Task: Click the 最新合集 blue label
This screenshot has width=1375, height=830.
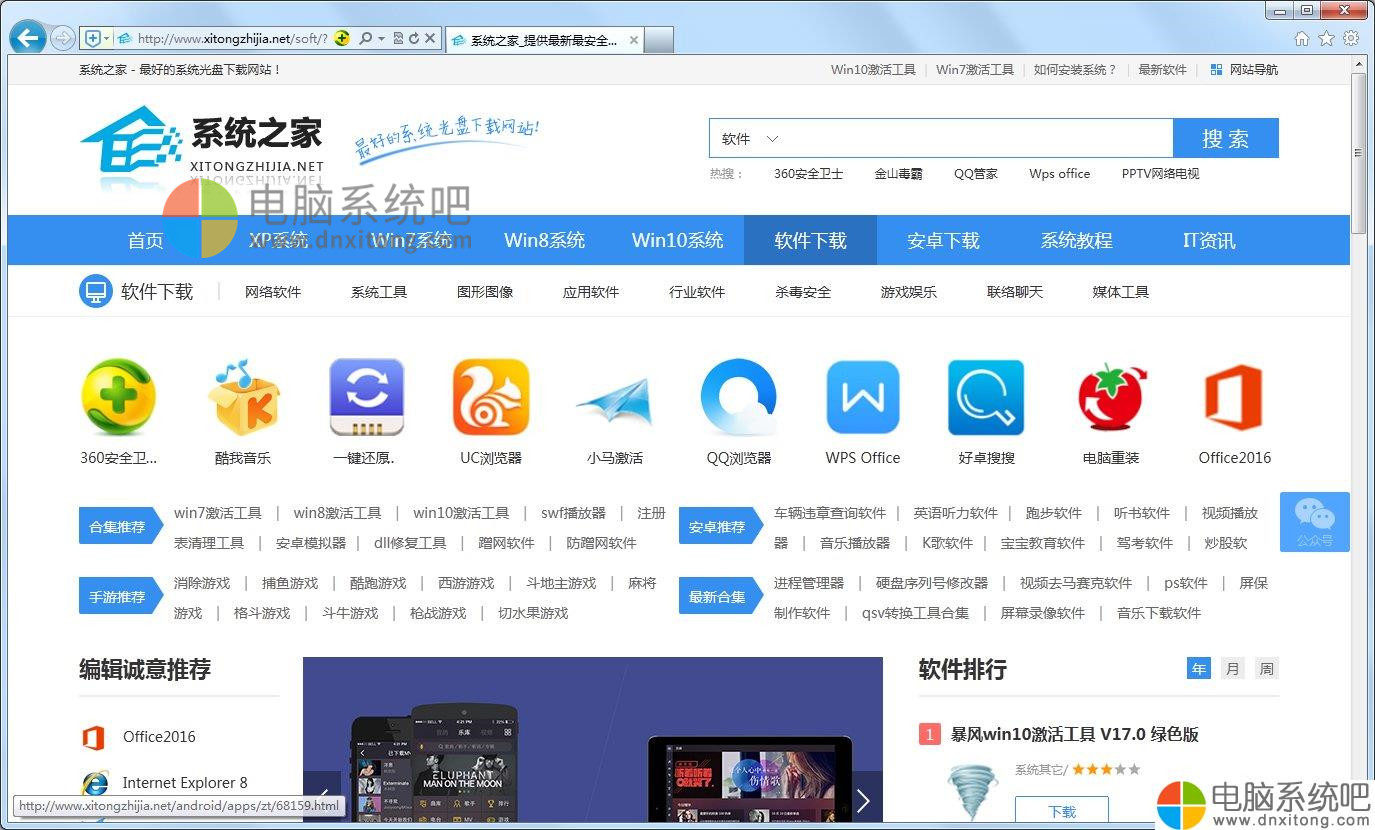Action: (720, 597)
